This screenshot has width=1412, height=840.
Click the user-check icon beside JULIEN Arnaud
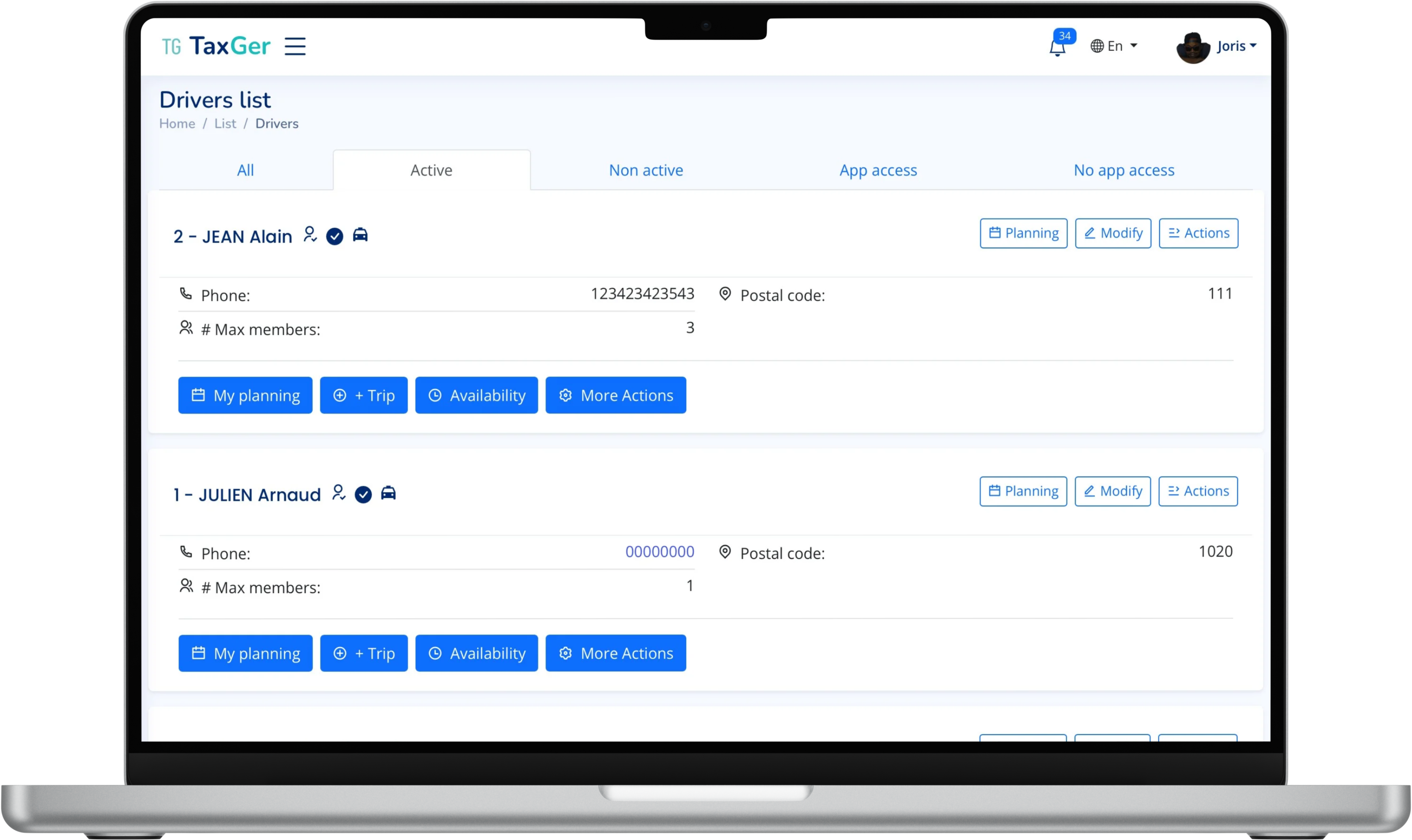339,492
